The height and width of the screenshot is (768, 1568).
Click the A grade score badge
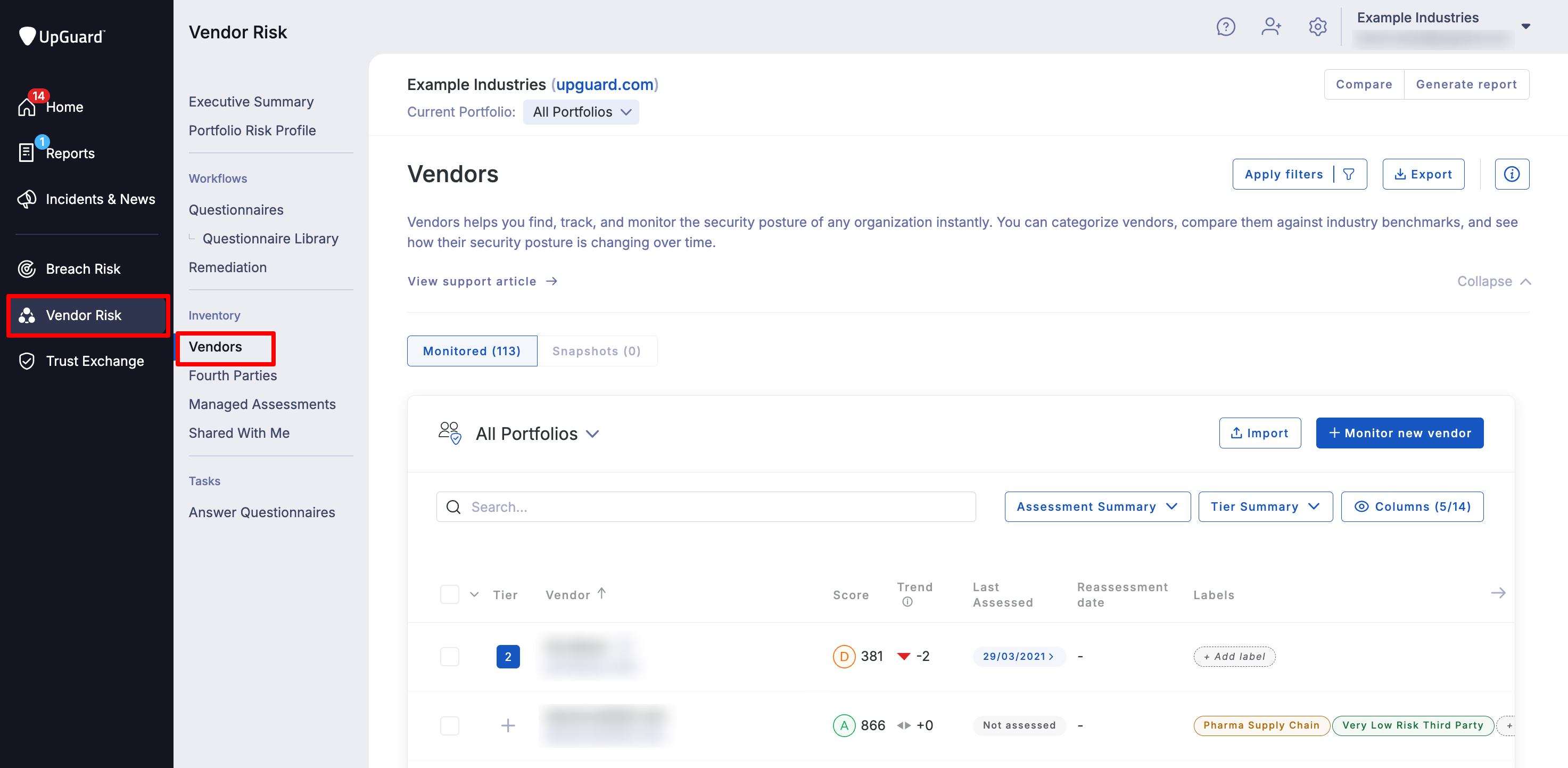(844, 725)
